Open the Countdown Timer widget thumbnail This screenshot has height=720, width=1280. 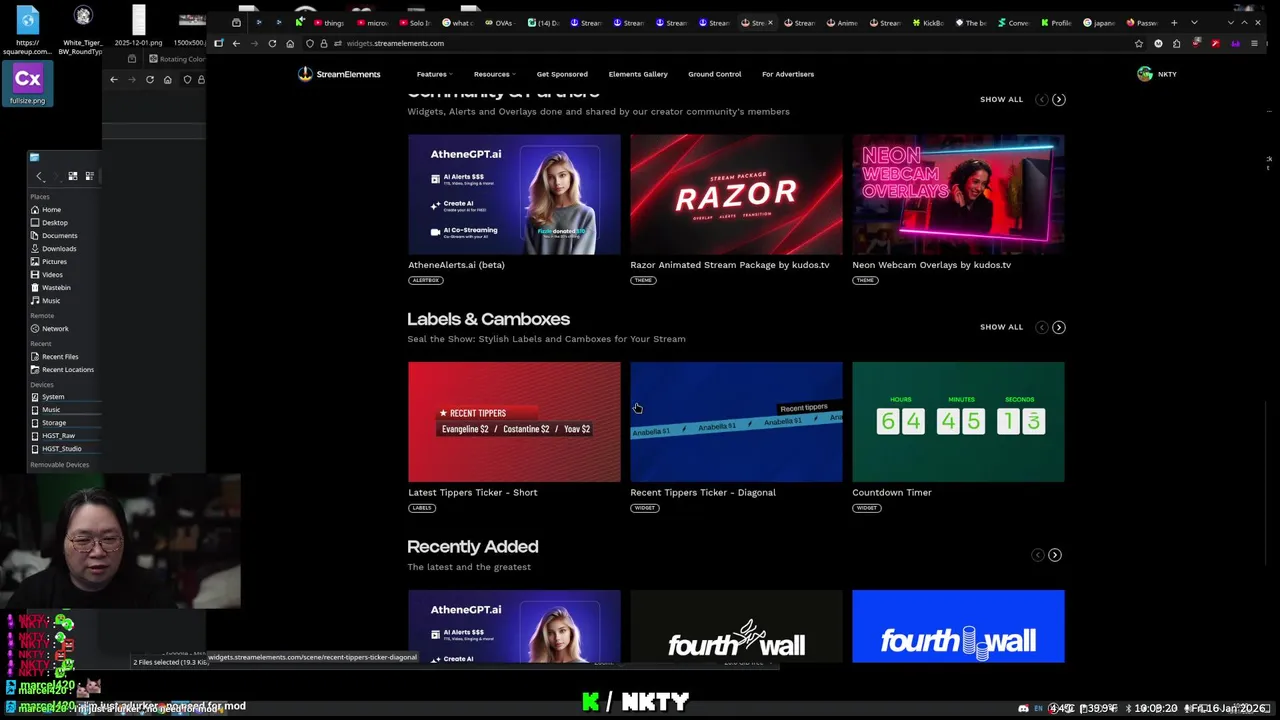coord(958,421)
